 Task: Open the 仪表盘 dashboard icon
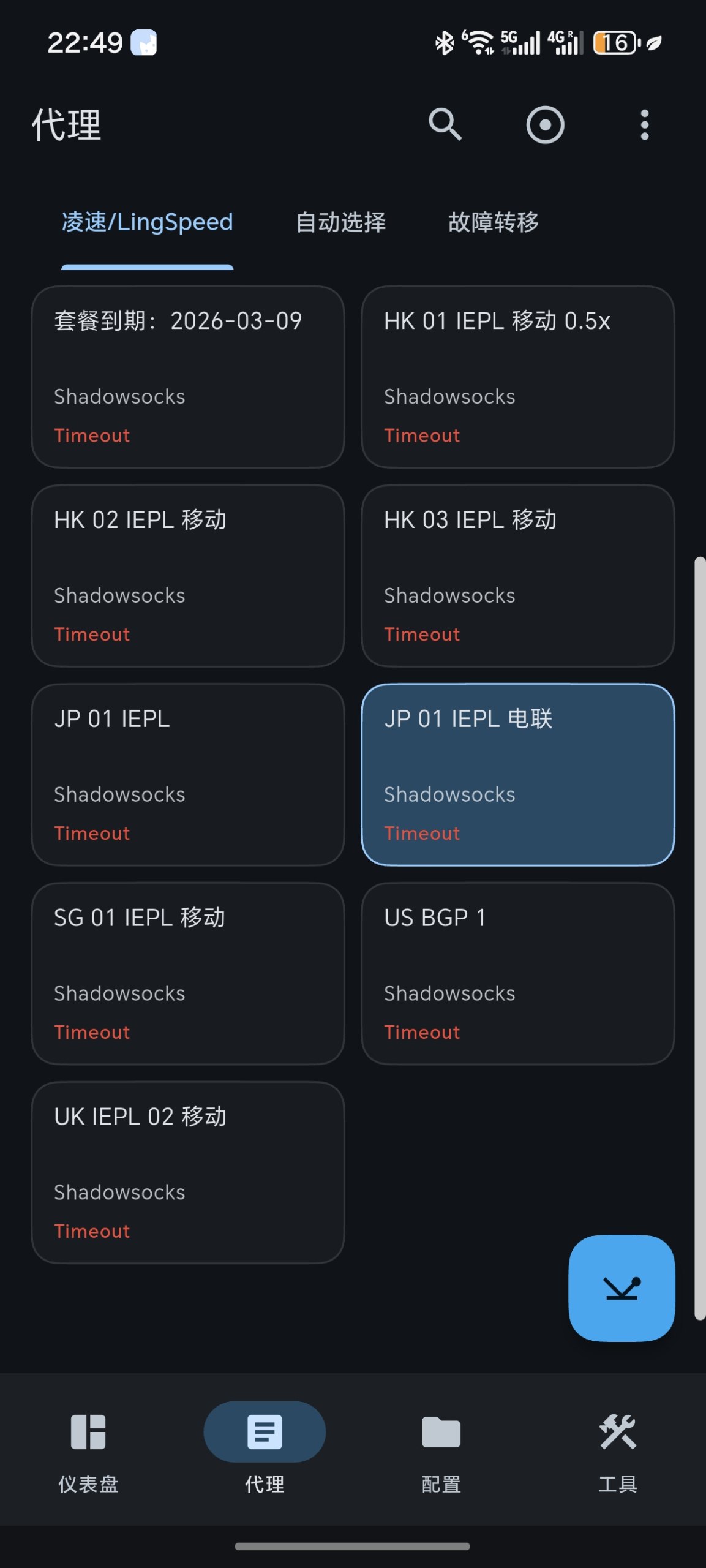(x=88, y=1432)
